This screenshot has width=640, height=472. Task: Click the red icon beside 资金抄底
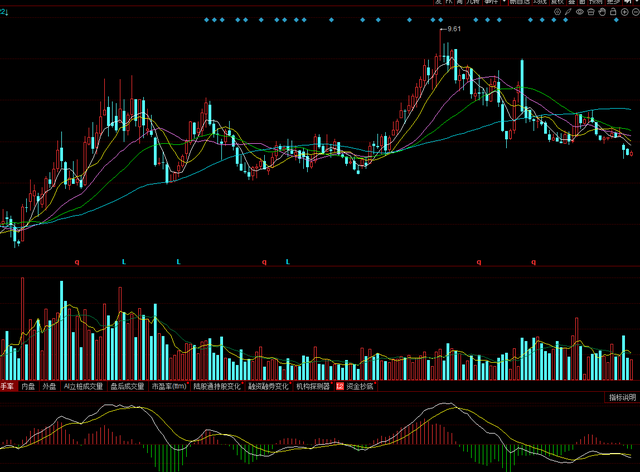[x=339, y=385]
